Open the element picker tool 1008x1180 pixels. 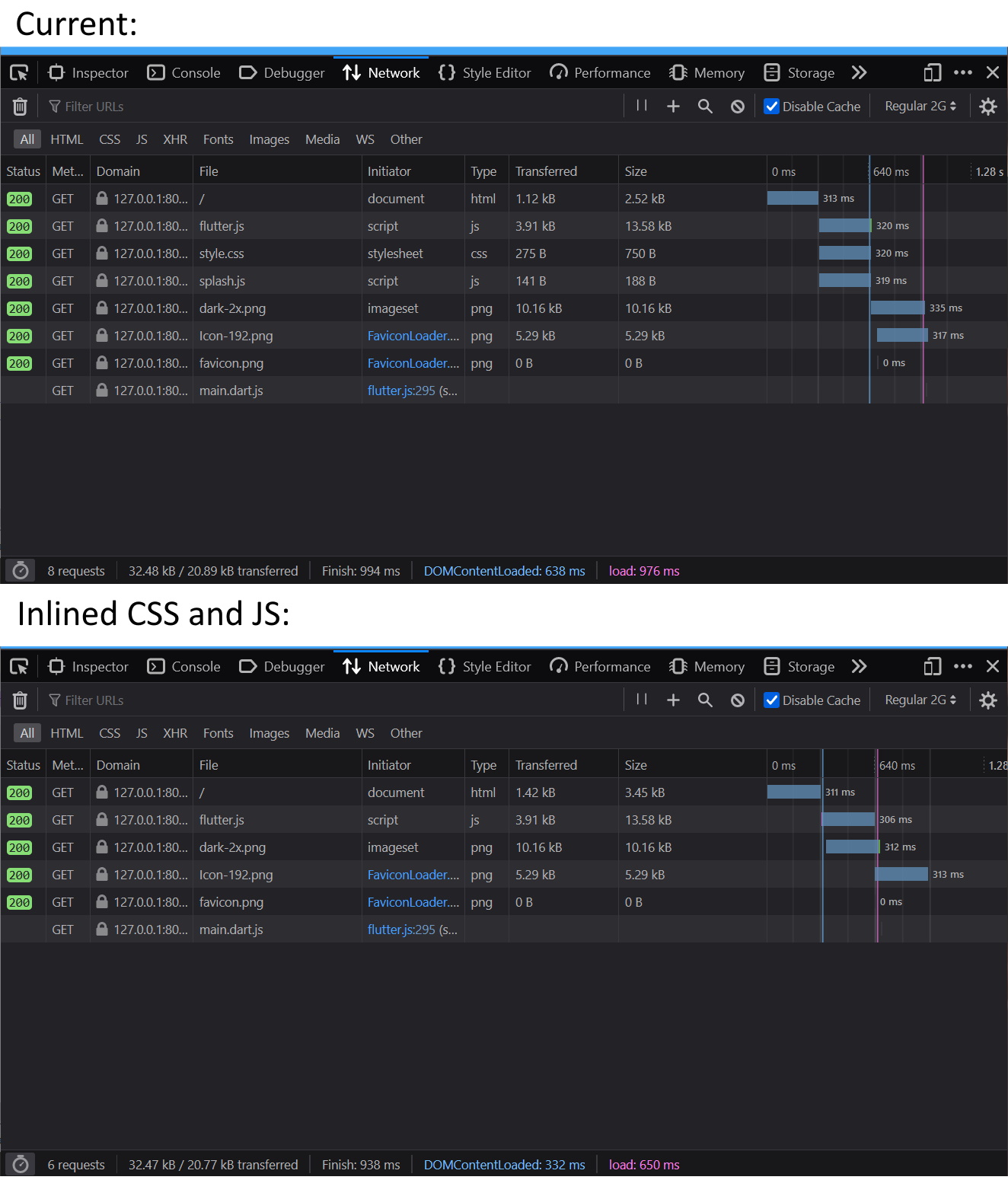[19, 72]
